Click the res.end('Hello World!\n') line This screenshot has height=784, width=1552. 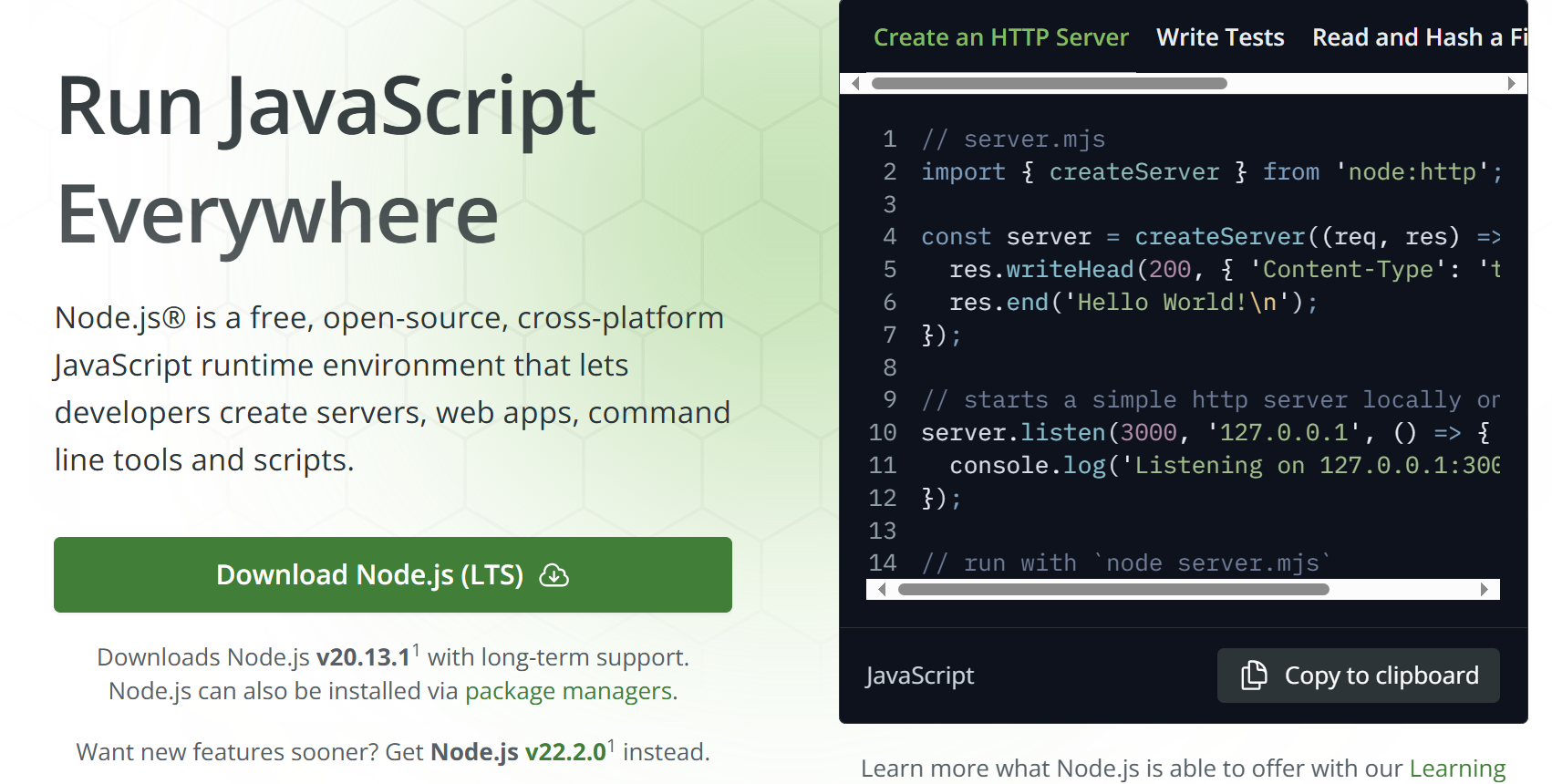[1133, 303]
